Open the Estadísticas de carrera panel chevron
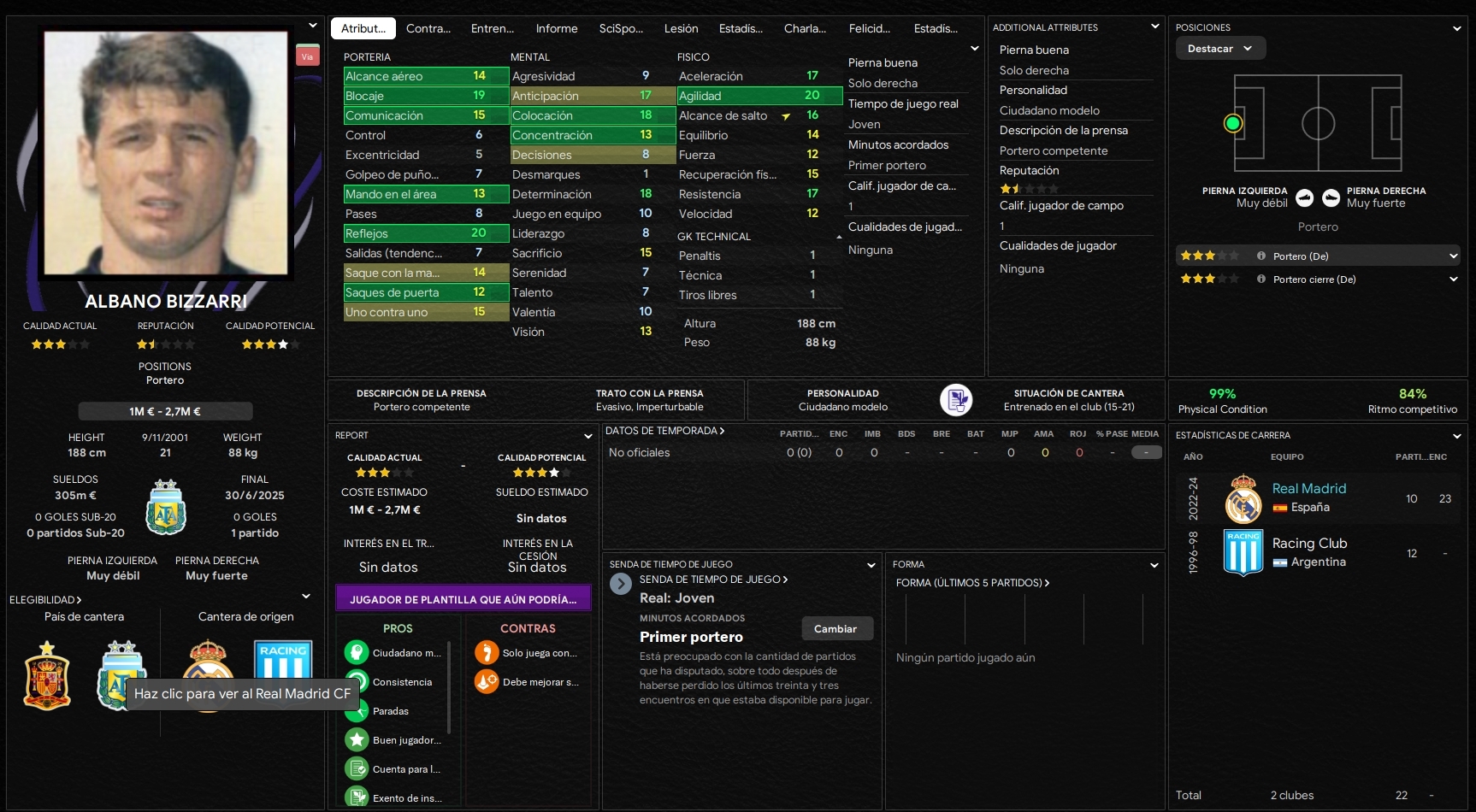1476x812 pixels. point(1457,436)
